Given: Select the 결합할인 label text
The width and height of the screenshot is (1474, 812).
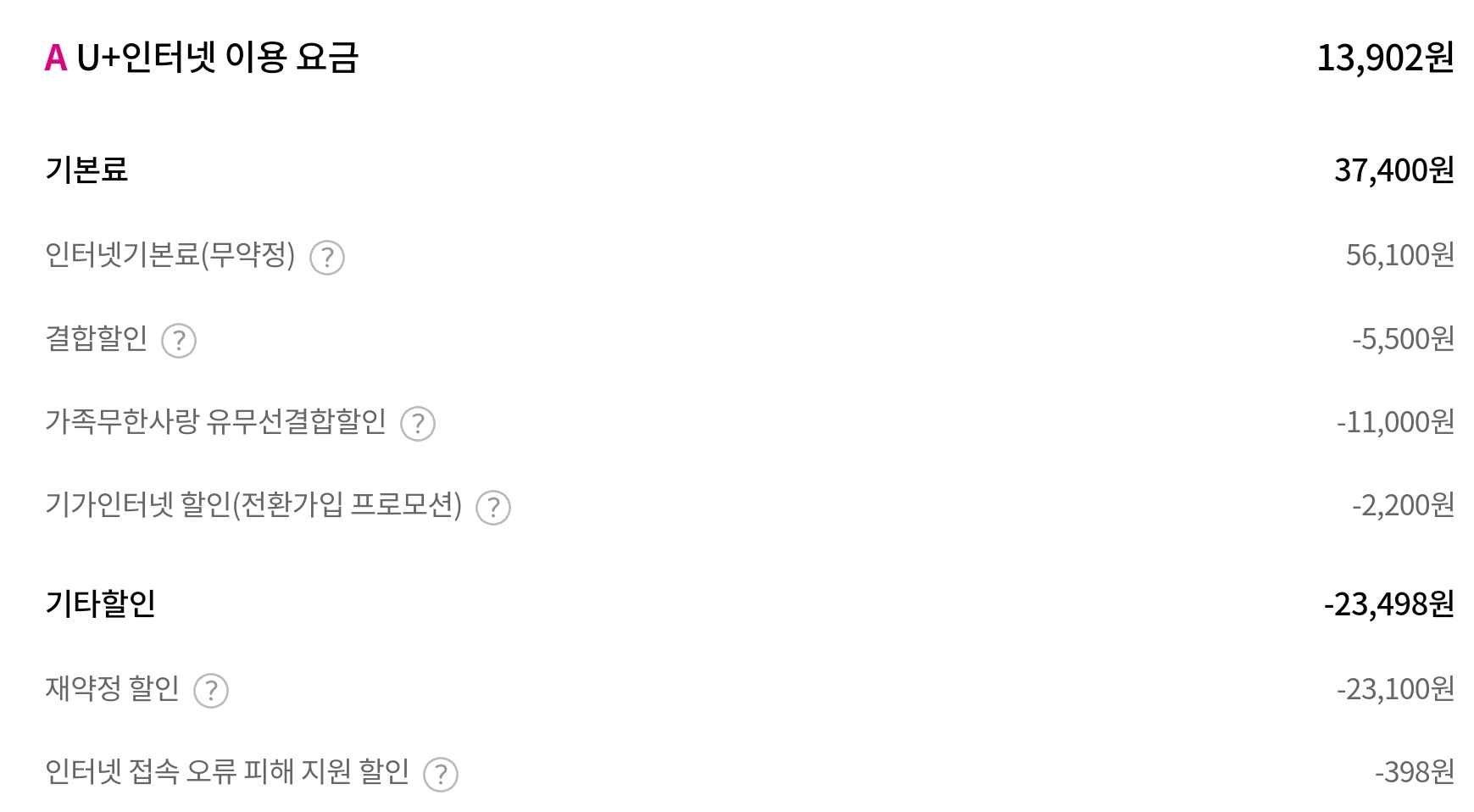Looking at the screenshot, I should click(96, 338).
